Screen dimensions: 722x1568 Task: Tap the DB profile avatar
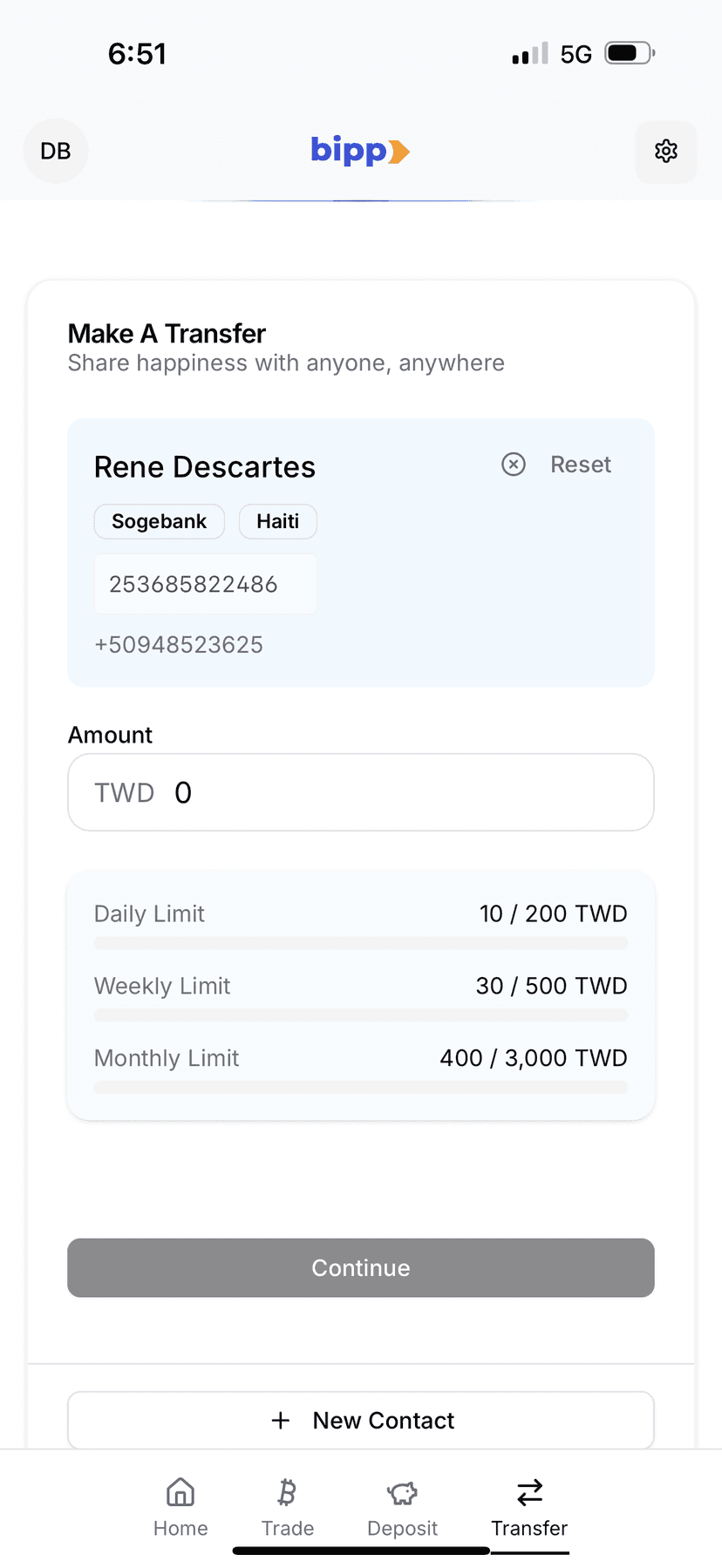56,151
